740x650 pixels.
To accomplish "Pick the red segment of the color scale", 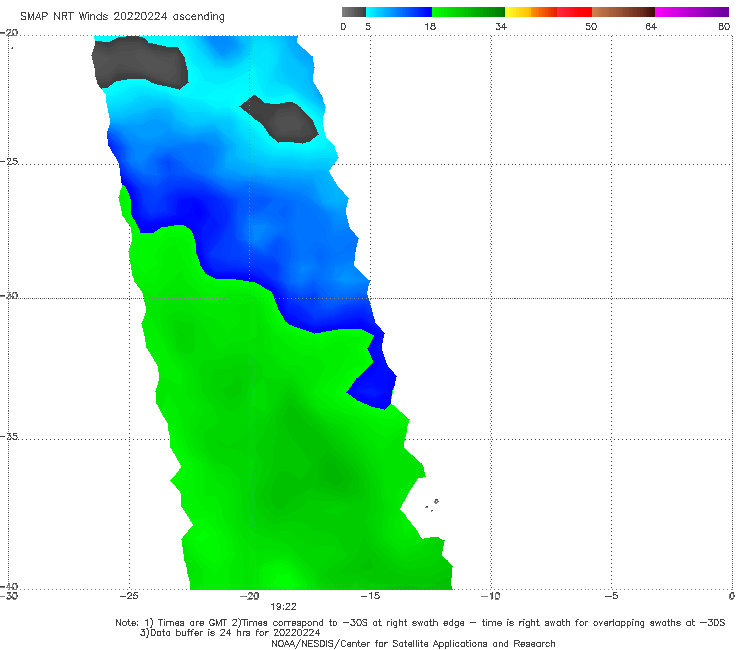I will point(574,12).
